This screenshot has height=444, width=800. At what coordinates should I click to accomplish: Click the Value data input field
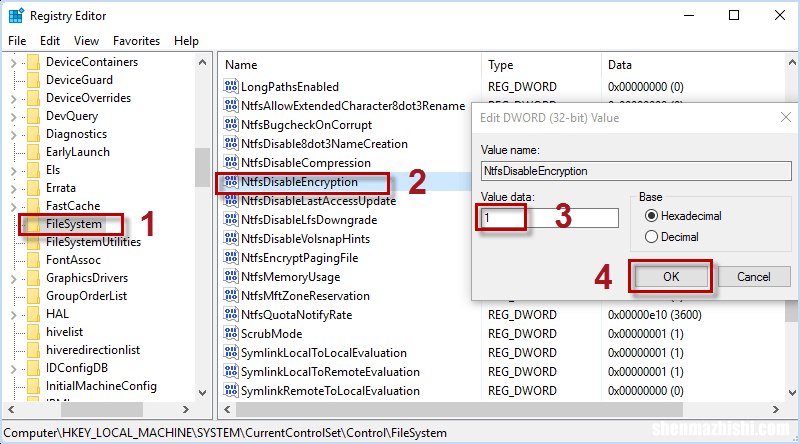coord(549,218)
